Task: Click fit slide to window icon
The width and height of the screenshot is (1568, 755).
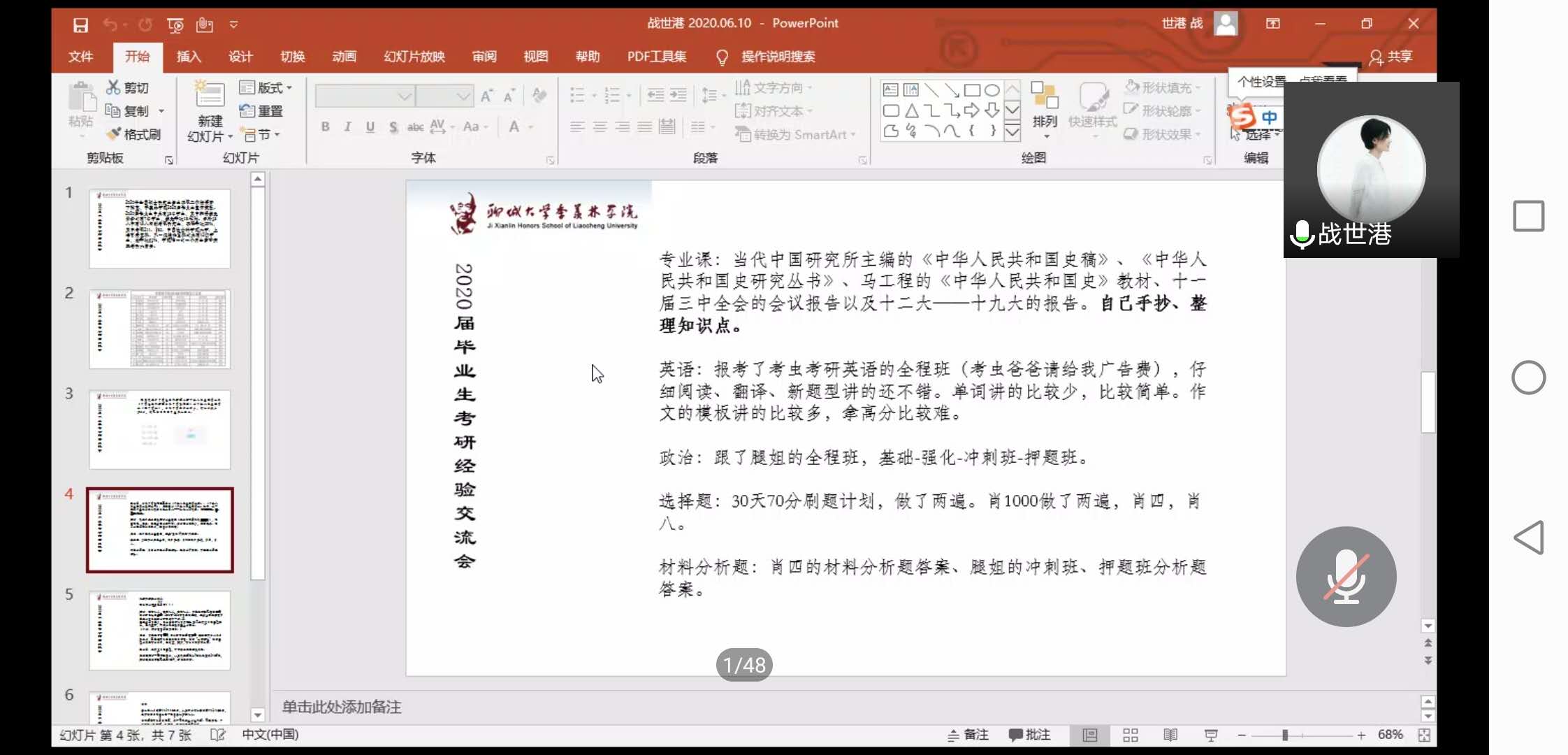Action: click(1424, 735)
